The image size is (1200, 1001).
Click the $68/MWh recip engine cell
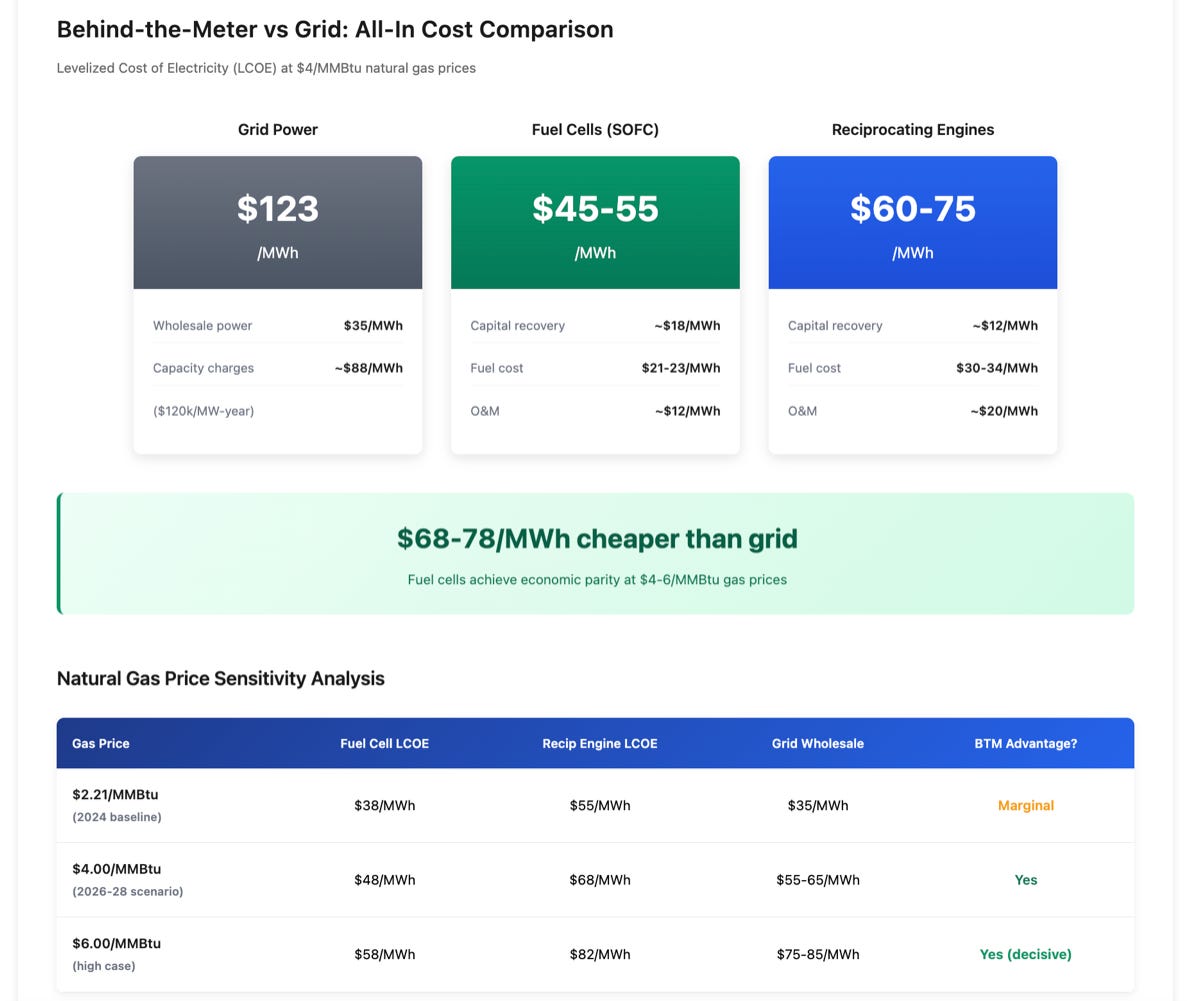pos(600,880)
